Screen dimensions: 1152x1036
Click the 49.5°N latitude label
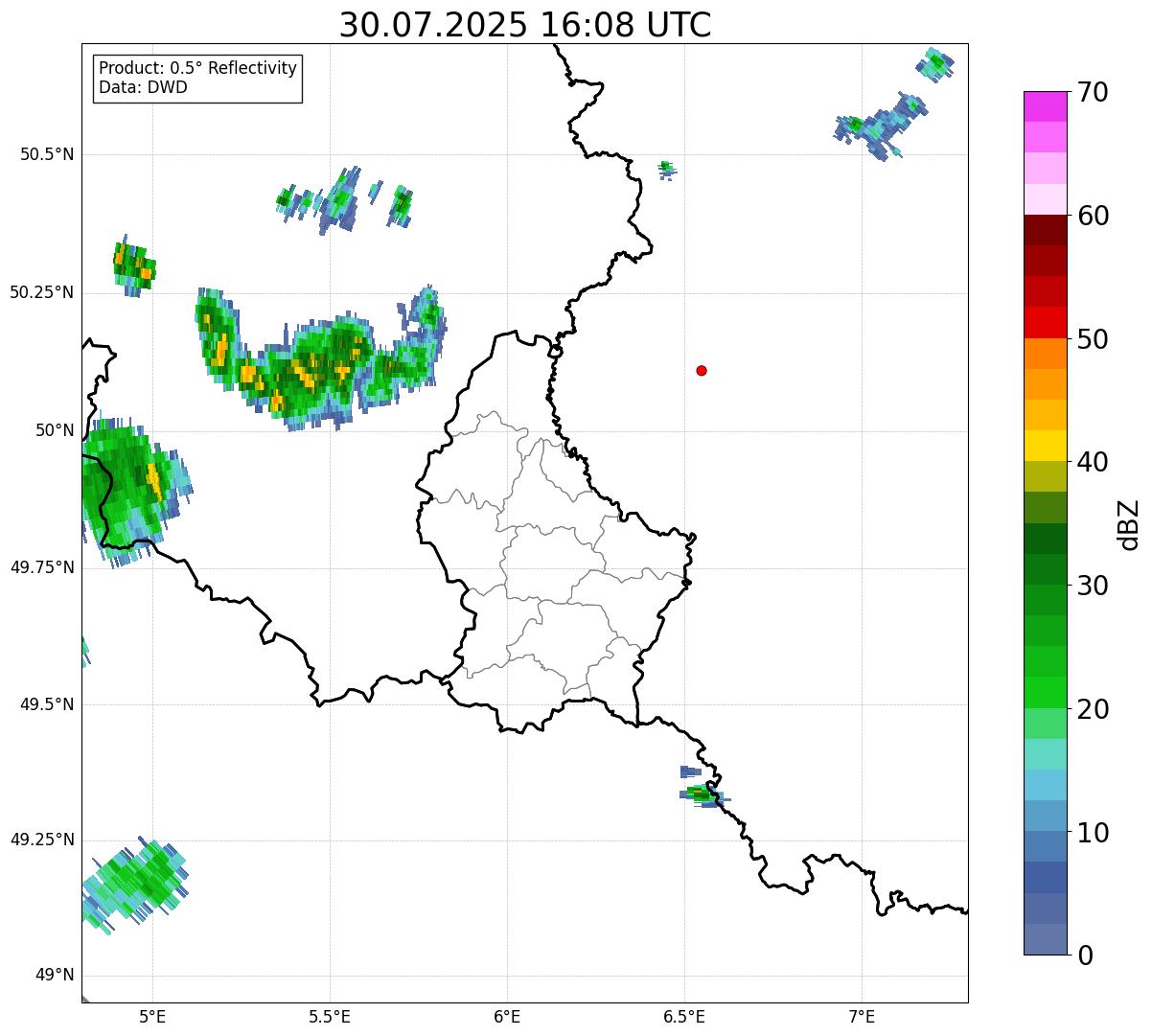coord(47,704)
